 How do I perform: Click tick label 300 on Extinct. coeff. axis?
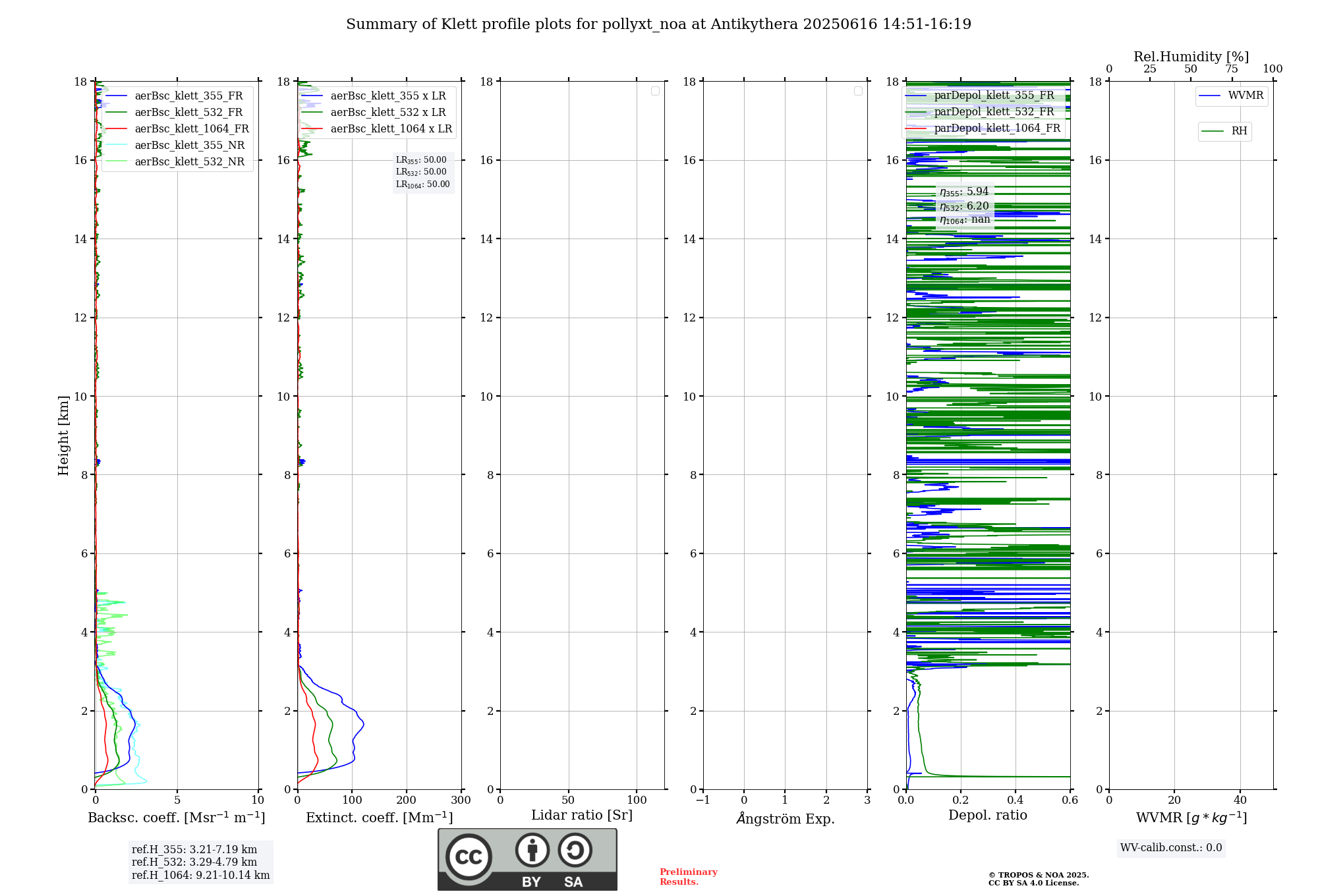pos(461,800)
